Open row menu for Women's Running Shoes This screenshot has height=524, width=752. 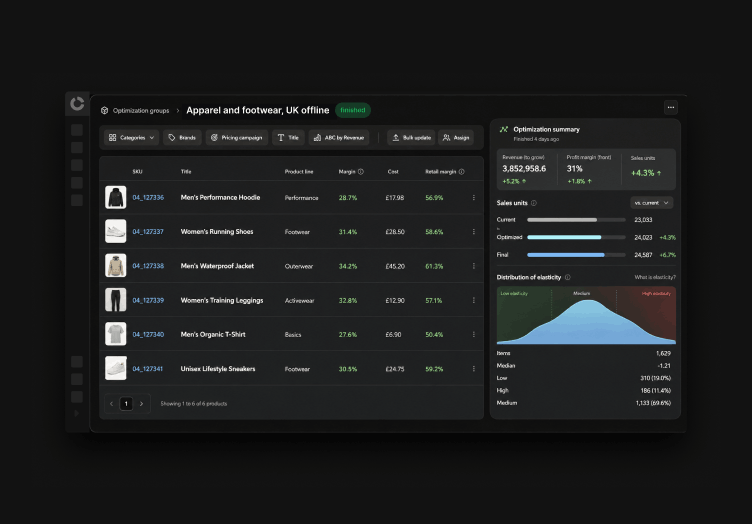pyautogui.click(x=474, y=232)
